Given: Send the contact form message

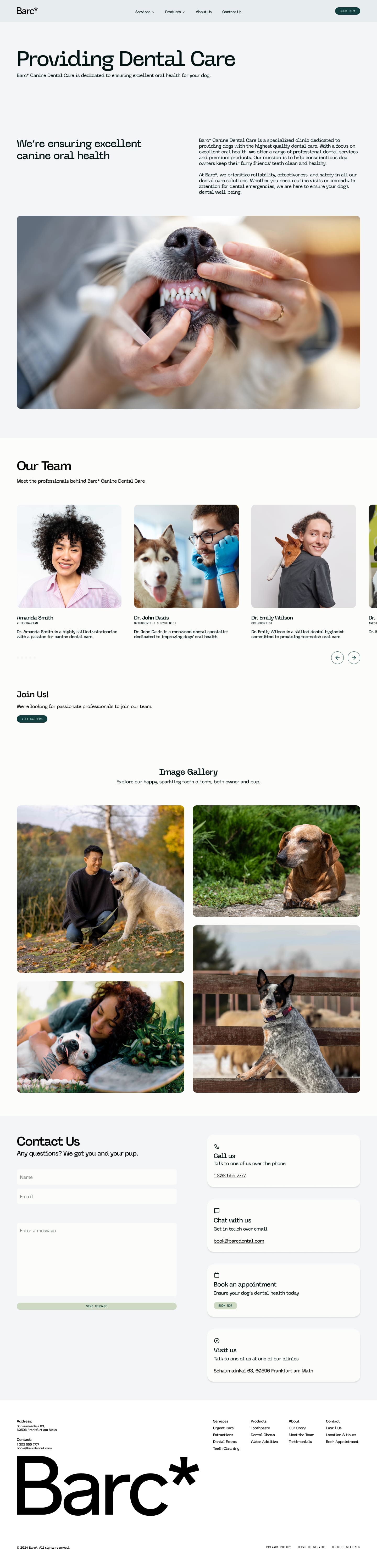Looking at the screenshot, I should click(x=97, y=1306).
